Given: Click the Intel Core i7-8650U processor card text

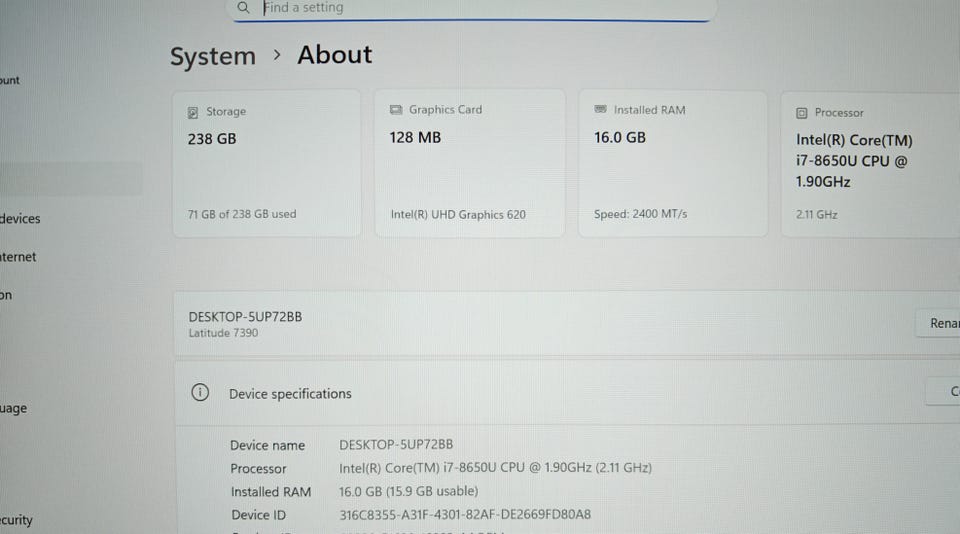Looking at the screenshot, I should point(854,160).
